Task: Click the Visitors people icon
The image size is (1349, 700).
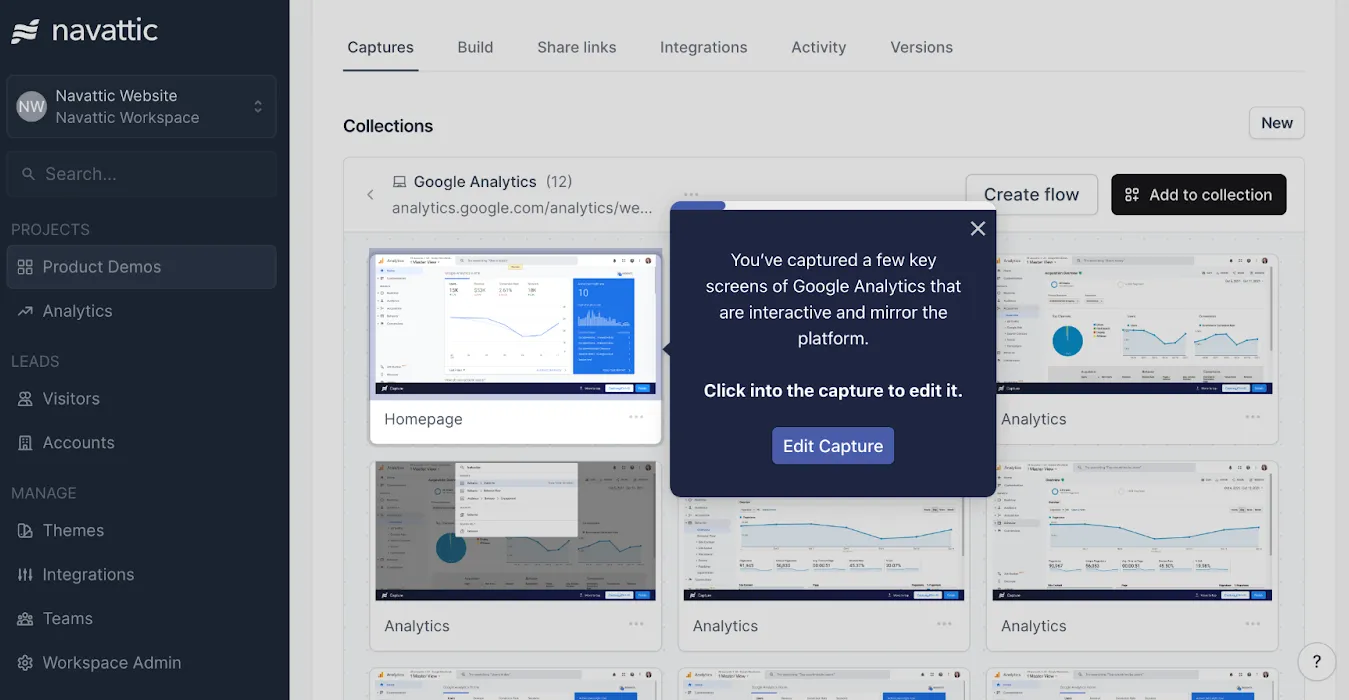Action: pyautogui.click(x=25, y=398)
